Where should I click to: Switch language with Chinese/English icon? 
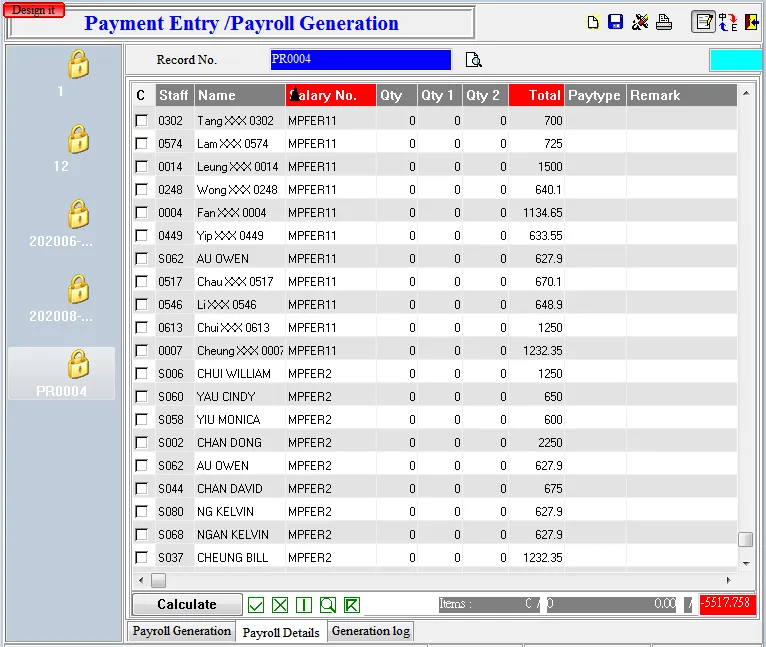tap(728, 22)
